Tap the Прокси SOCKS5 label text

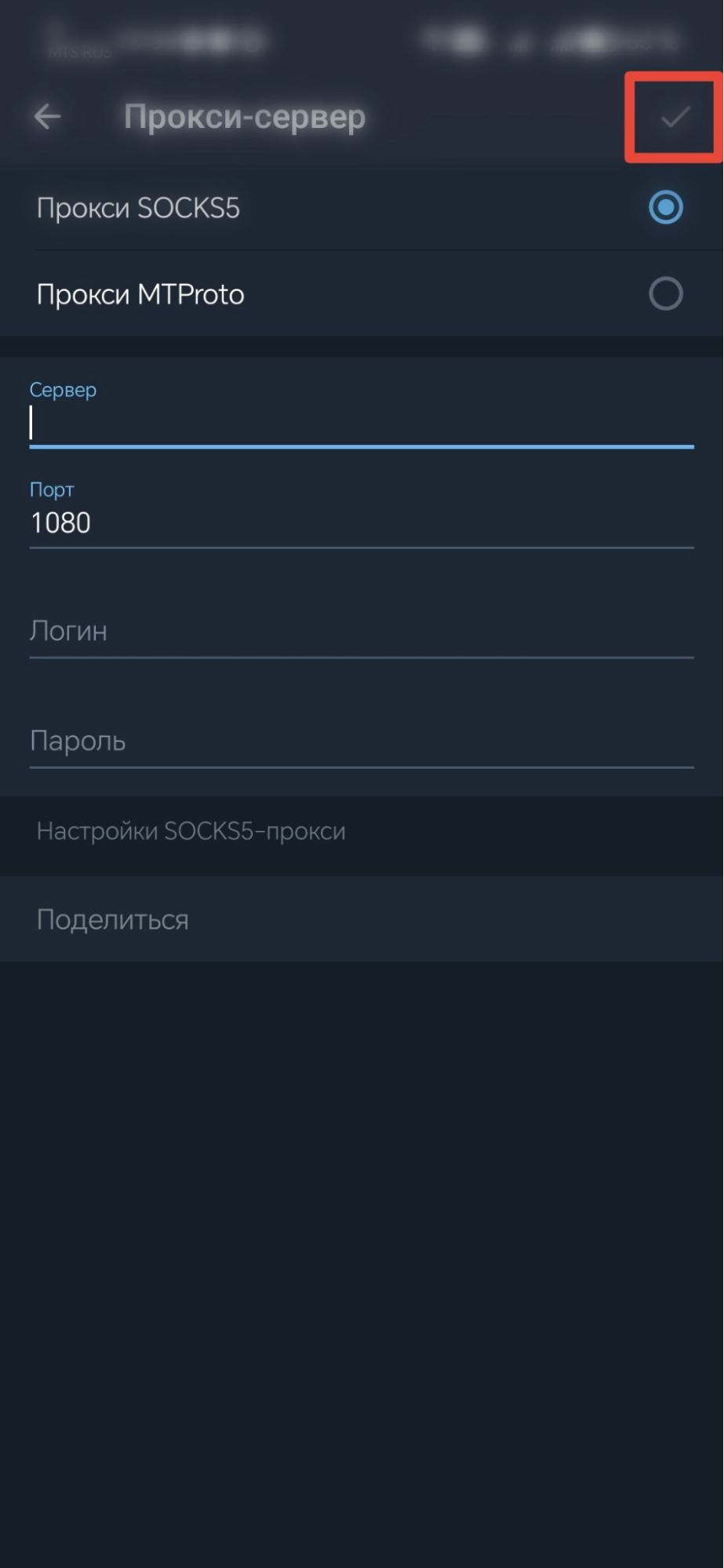(x=138, y=209)
